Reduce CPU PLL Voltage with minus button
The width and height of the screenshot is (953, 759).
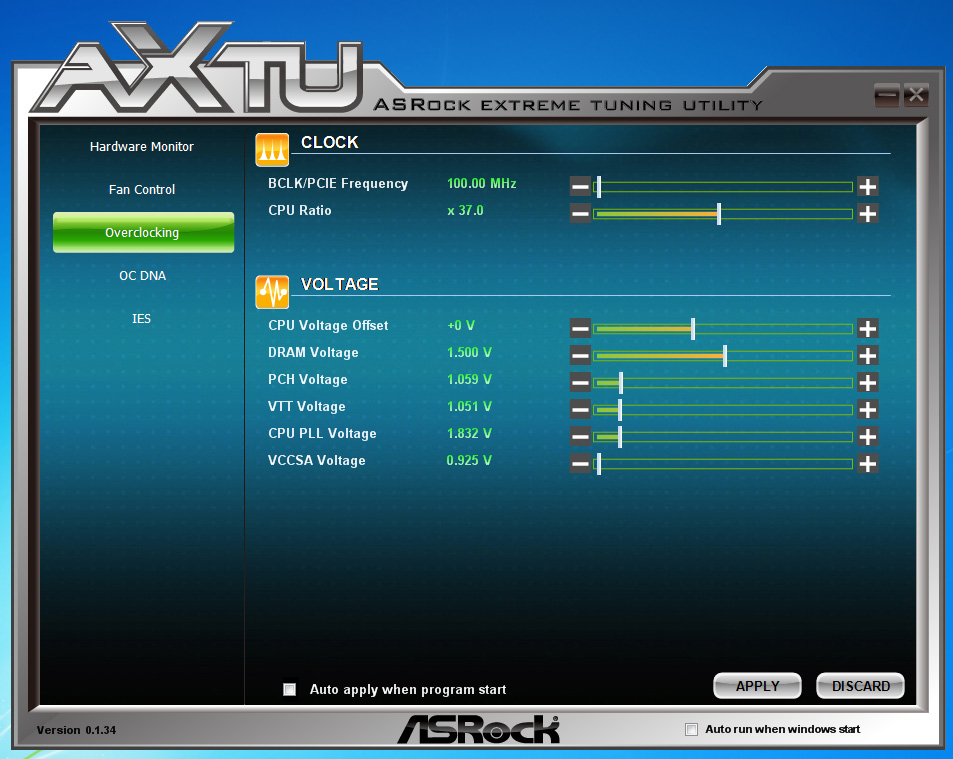[580, 436]
